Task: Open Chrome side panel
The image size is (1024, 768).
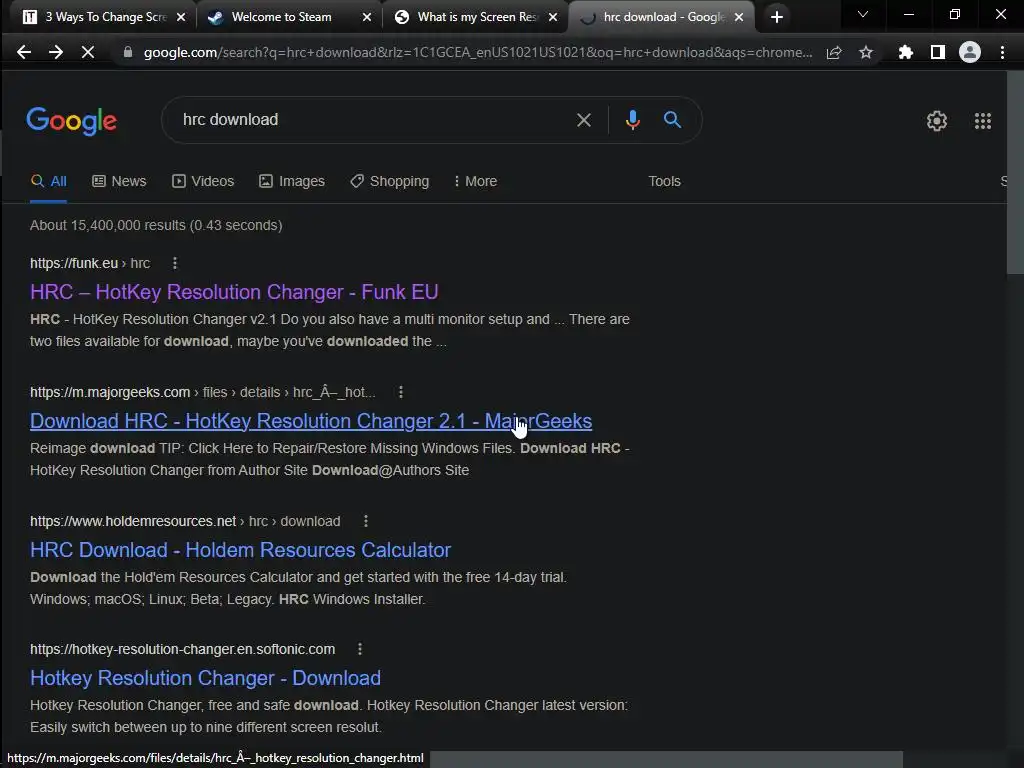Action: point(938,52)
